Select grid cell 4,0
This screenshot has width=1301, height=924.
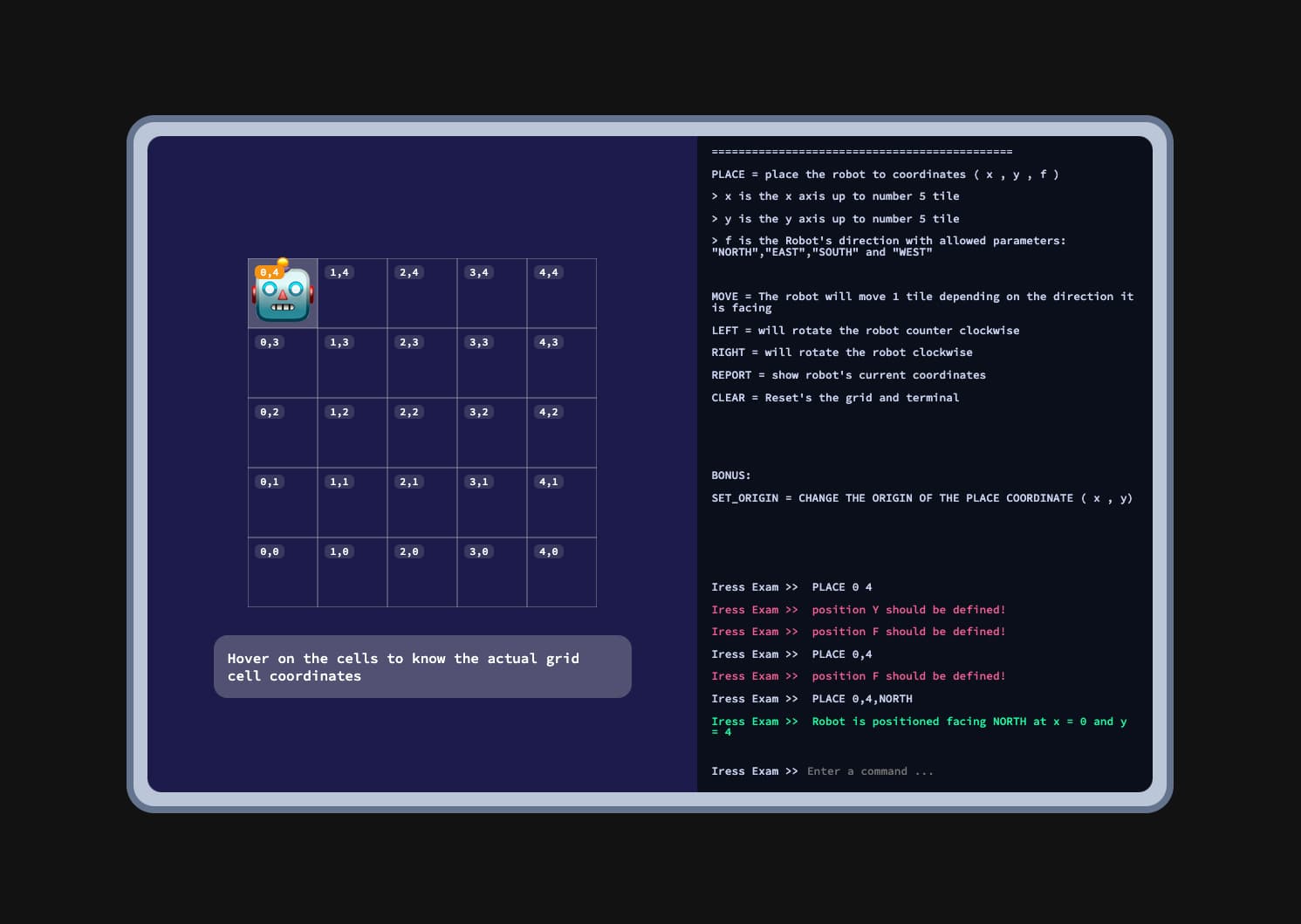[561, 572]
